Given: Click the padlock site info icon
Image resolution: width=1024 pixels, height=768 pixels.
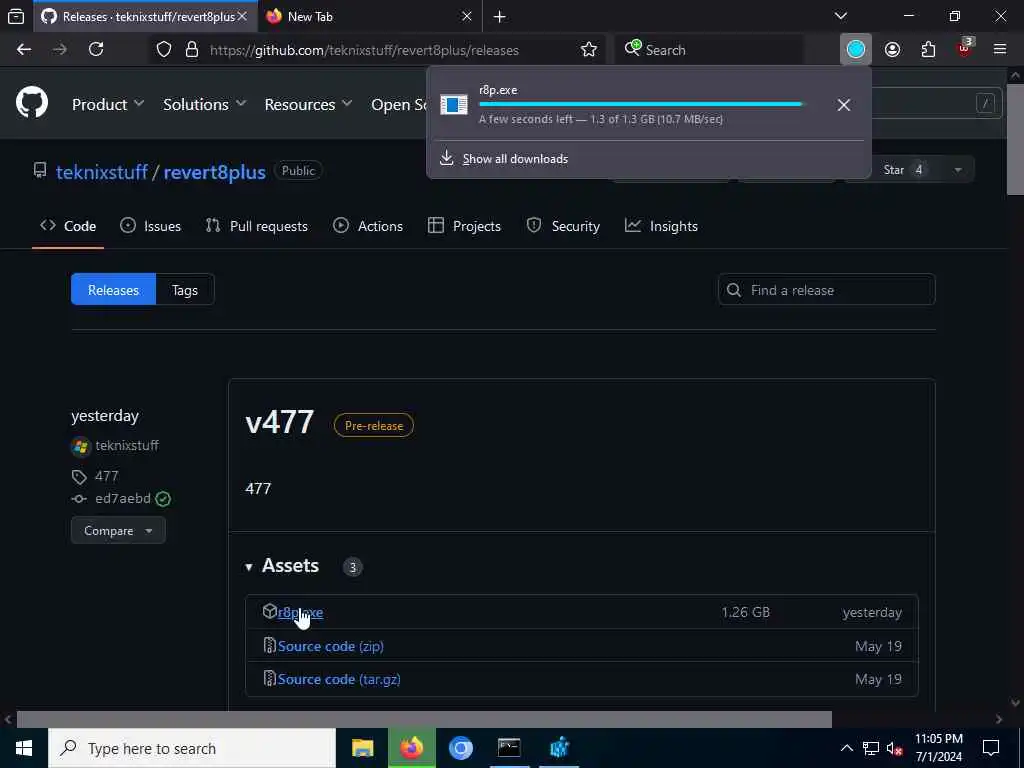Looking at the screenshot, I should click(192, 50).
